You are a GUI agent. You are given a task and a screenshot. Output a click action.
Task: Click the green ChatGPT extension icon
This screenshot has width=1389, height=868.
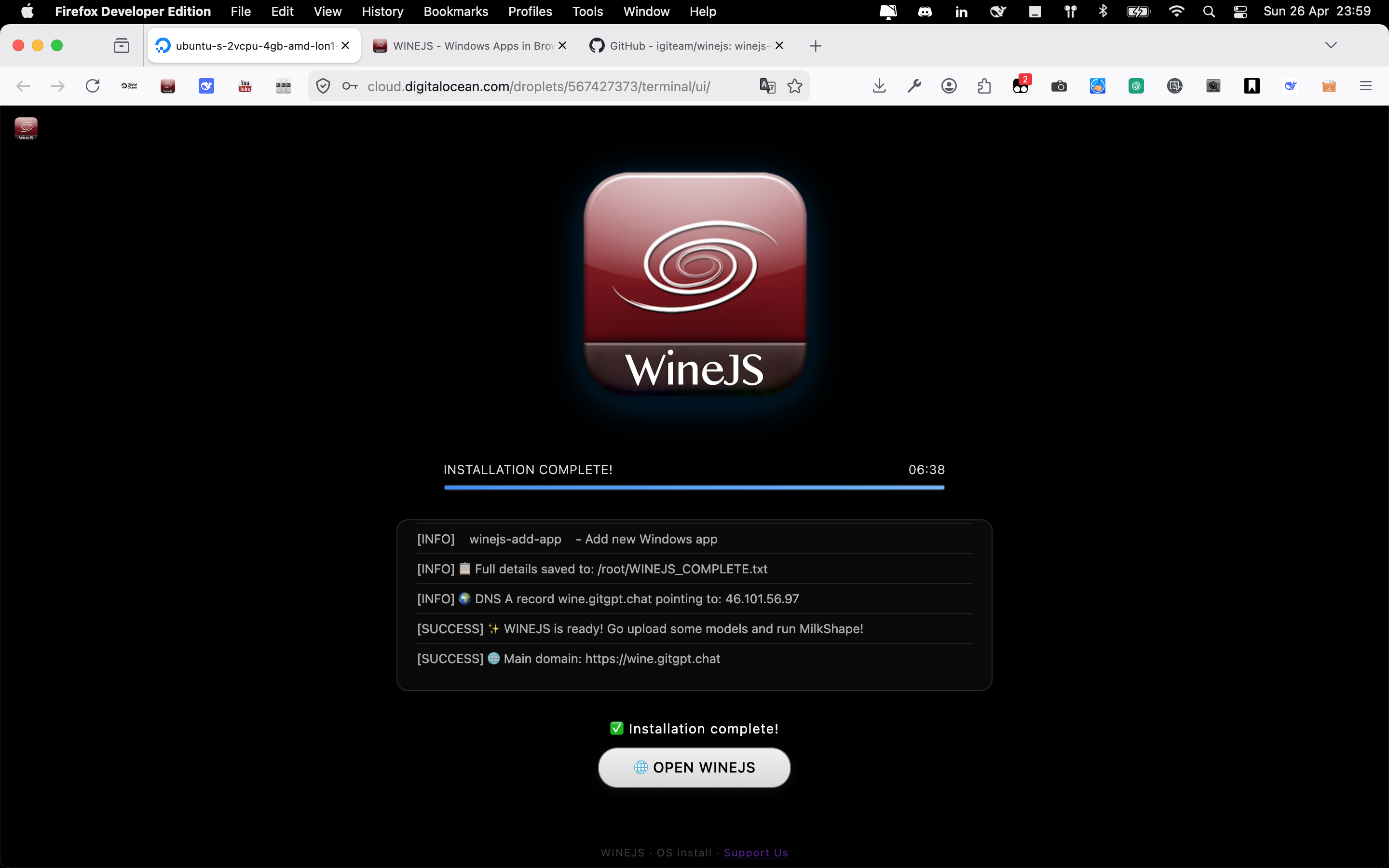coord(1136,86)
